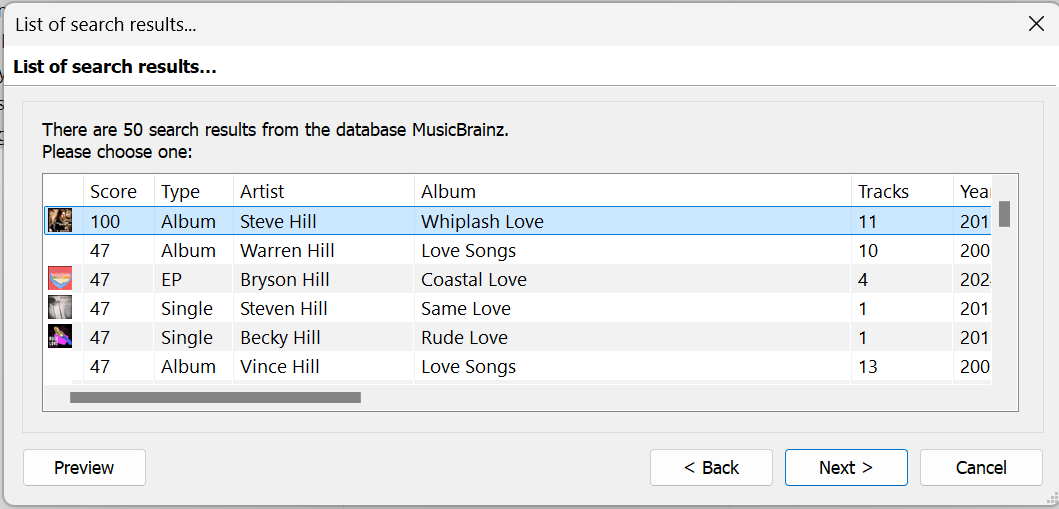This screenshot has height=509, width=1059.
Task: Click the Preview button
Action: click(x=84, y=467)
